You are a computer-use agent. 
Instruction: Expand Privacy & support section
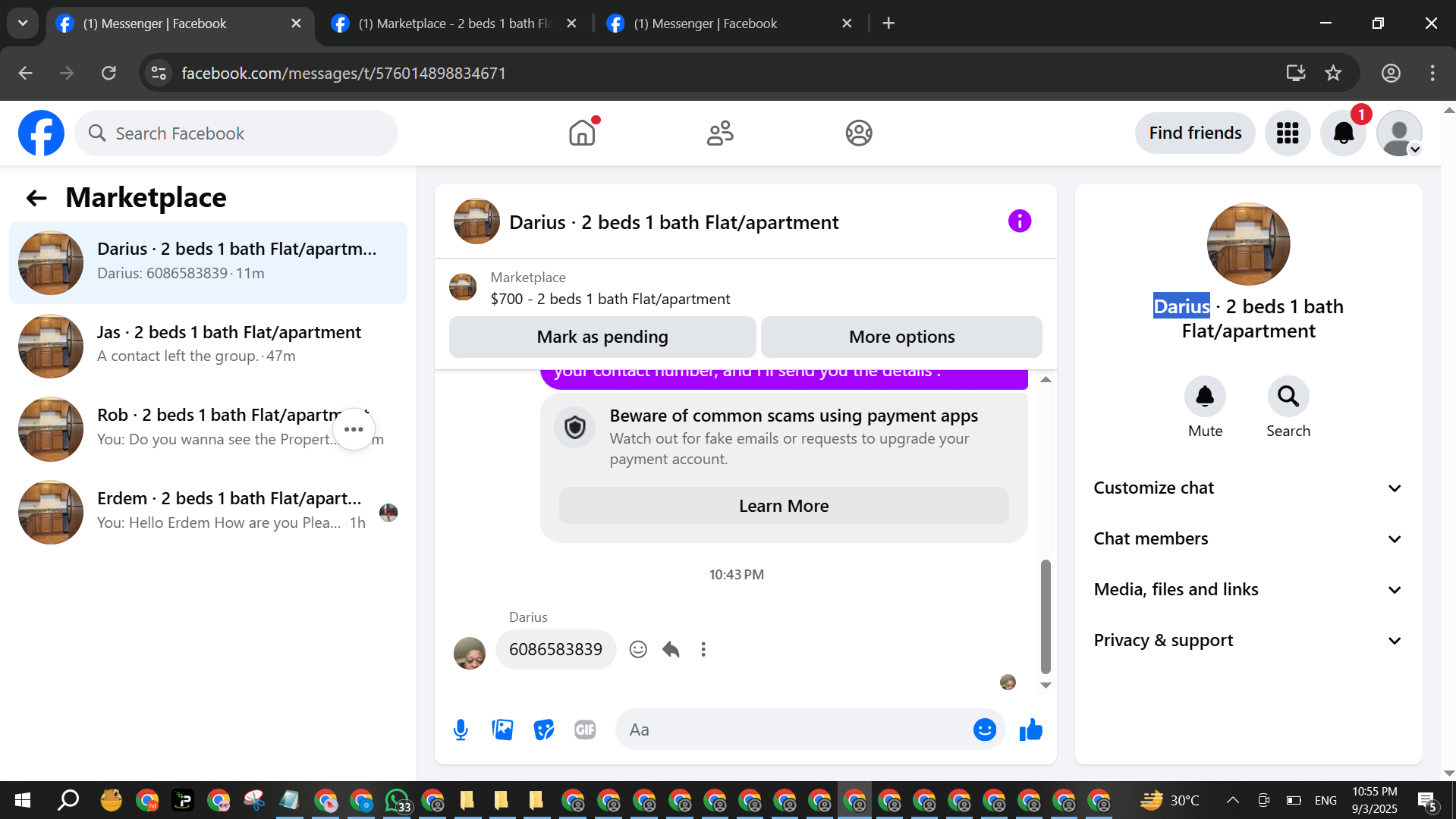[1248, 641]
